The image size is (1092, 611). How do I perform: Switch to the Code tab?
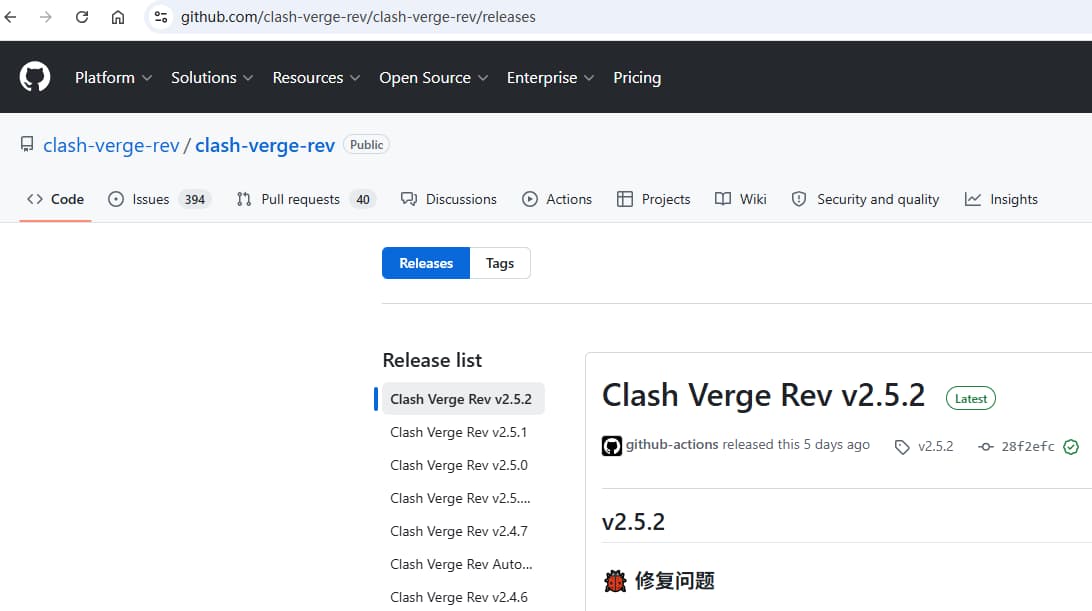[56, 199]
